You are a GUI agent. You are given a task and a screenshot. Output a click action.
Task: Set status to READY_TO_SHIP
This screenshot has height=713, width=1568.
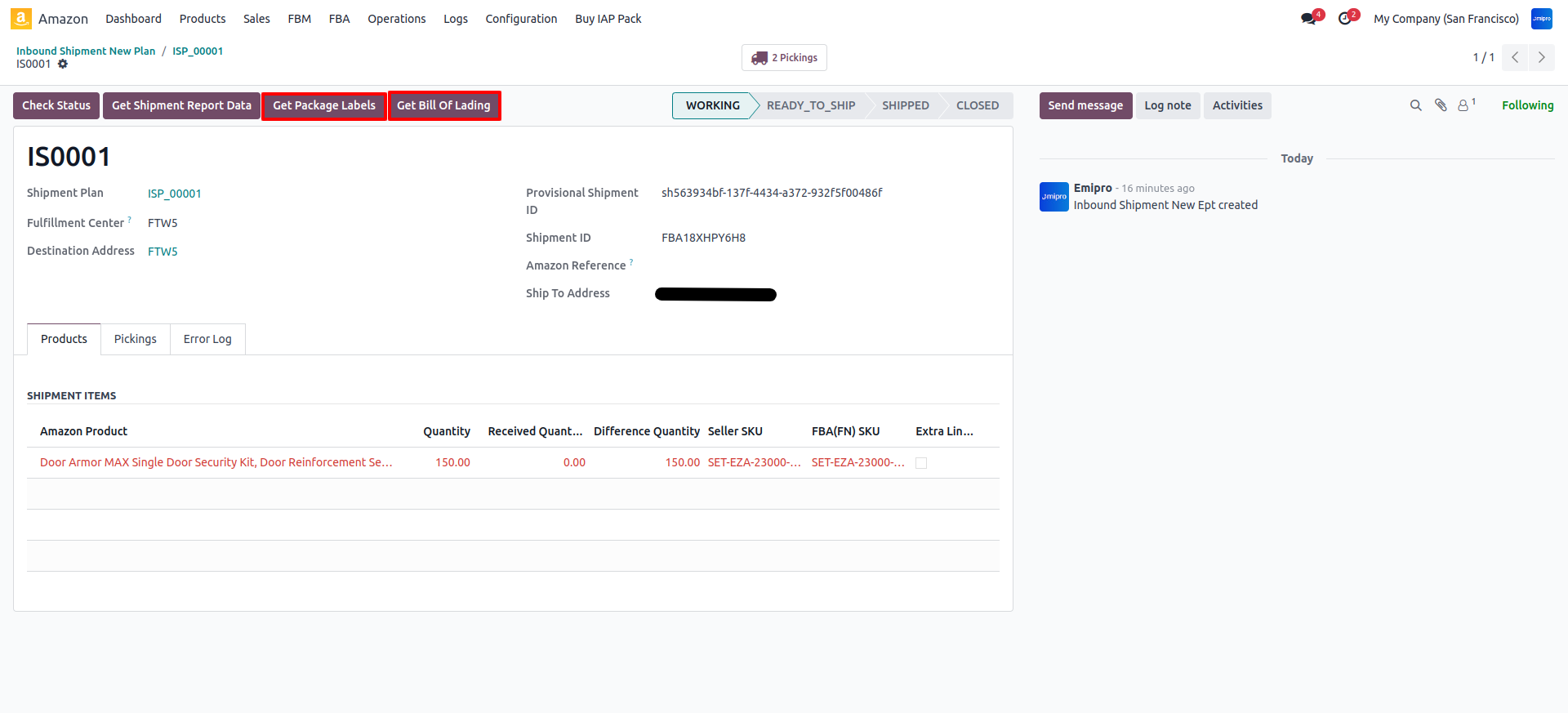810,105
